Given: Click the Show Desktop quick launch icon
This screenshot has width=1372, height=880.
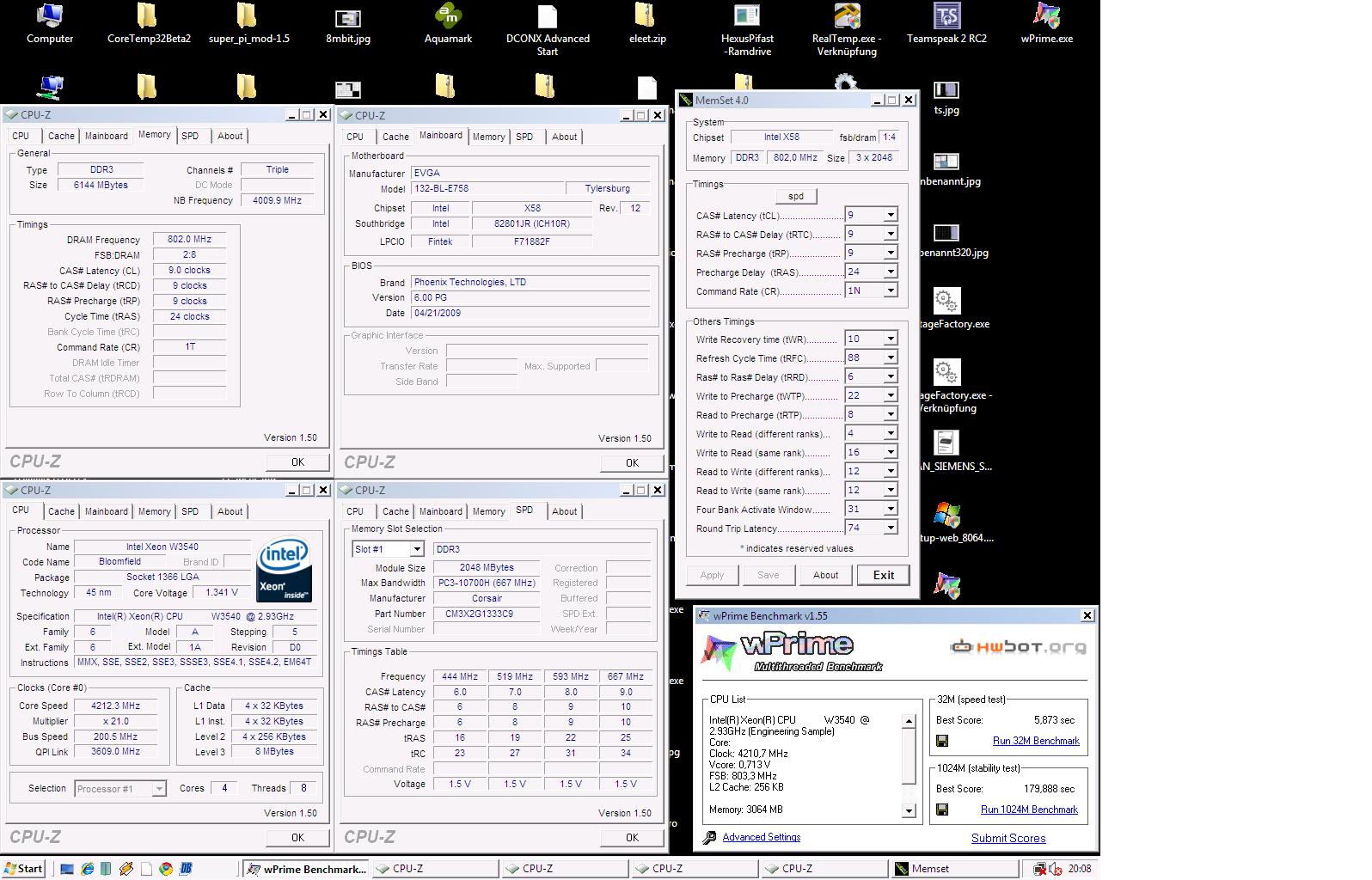Looking at the screenshot, I should (x=67, y=869).
